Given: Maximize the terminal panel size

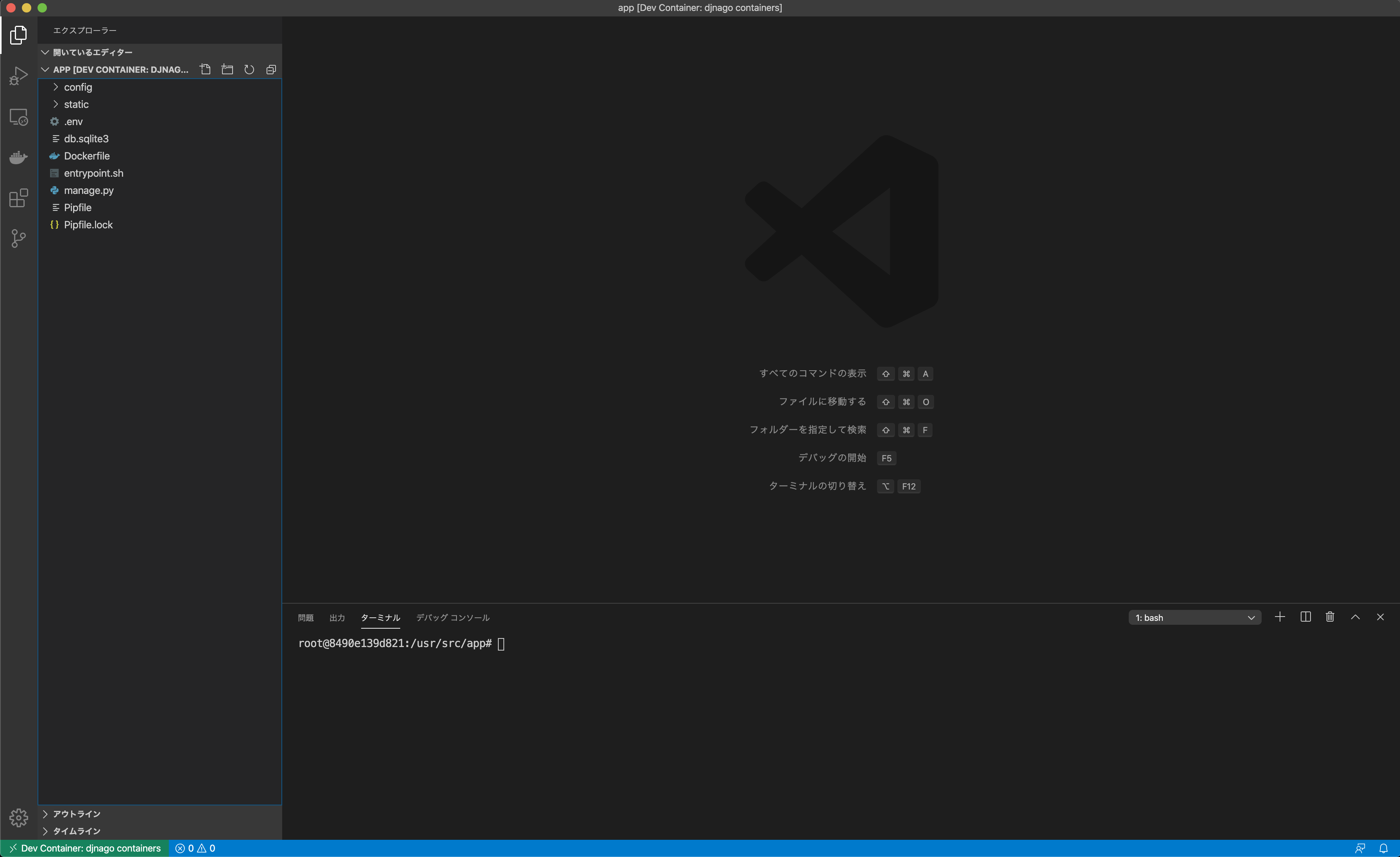Looking at the screenshot, I should click(x=1355, y=617).
